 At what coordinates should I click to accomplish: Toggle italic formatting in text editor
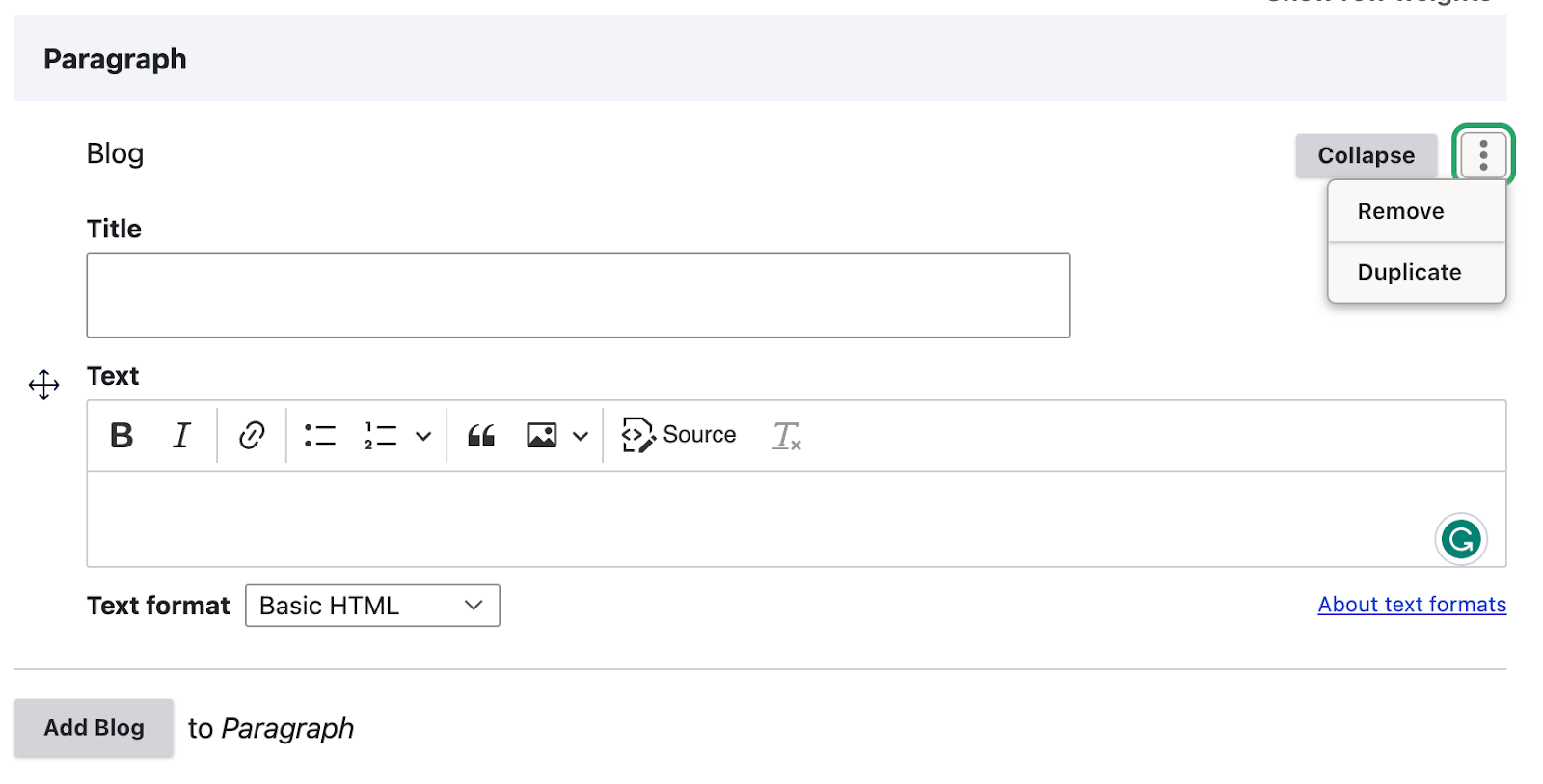point(181,436)
